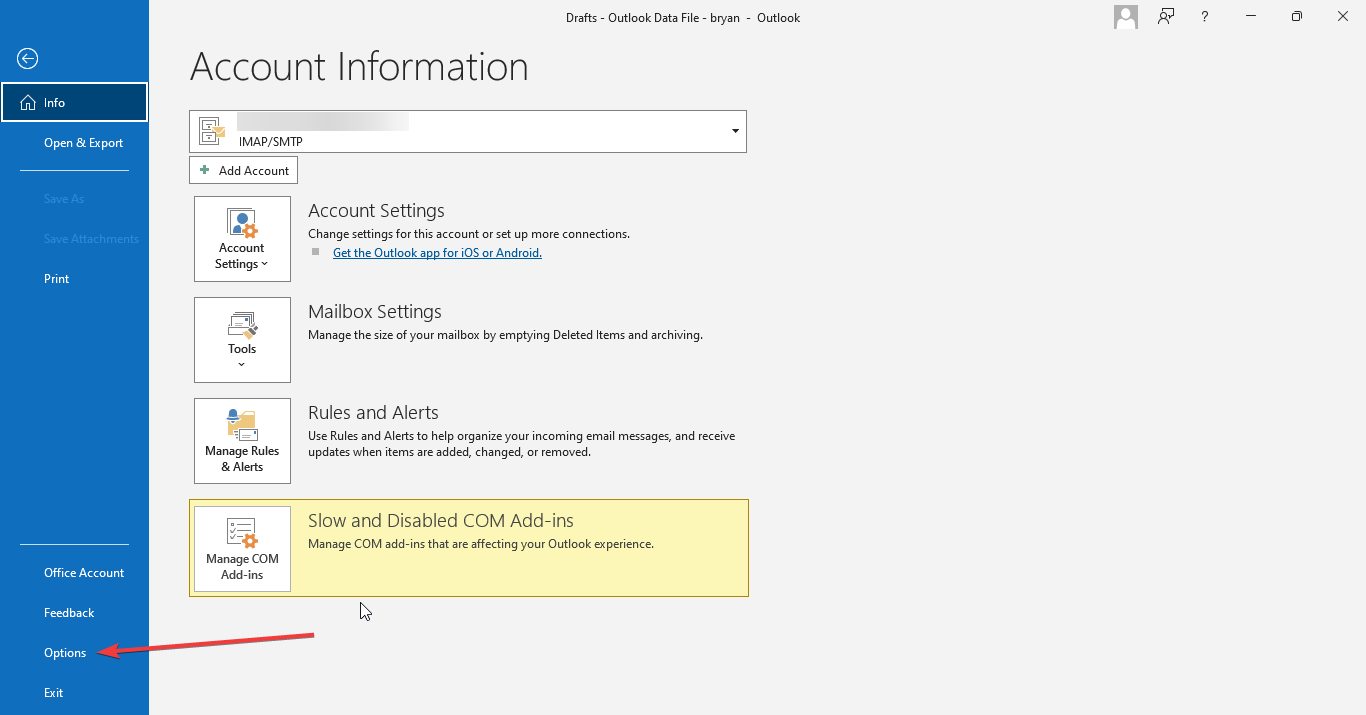This screenshot has width=1366, height=715.
Task: Open Help question mark icon
Action: 1205,17
